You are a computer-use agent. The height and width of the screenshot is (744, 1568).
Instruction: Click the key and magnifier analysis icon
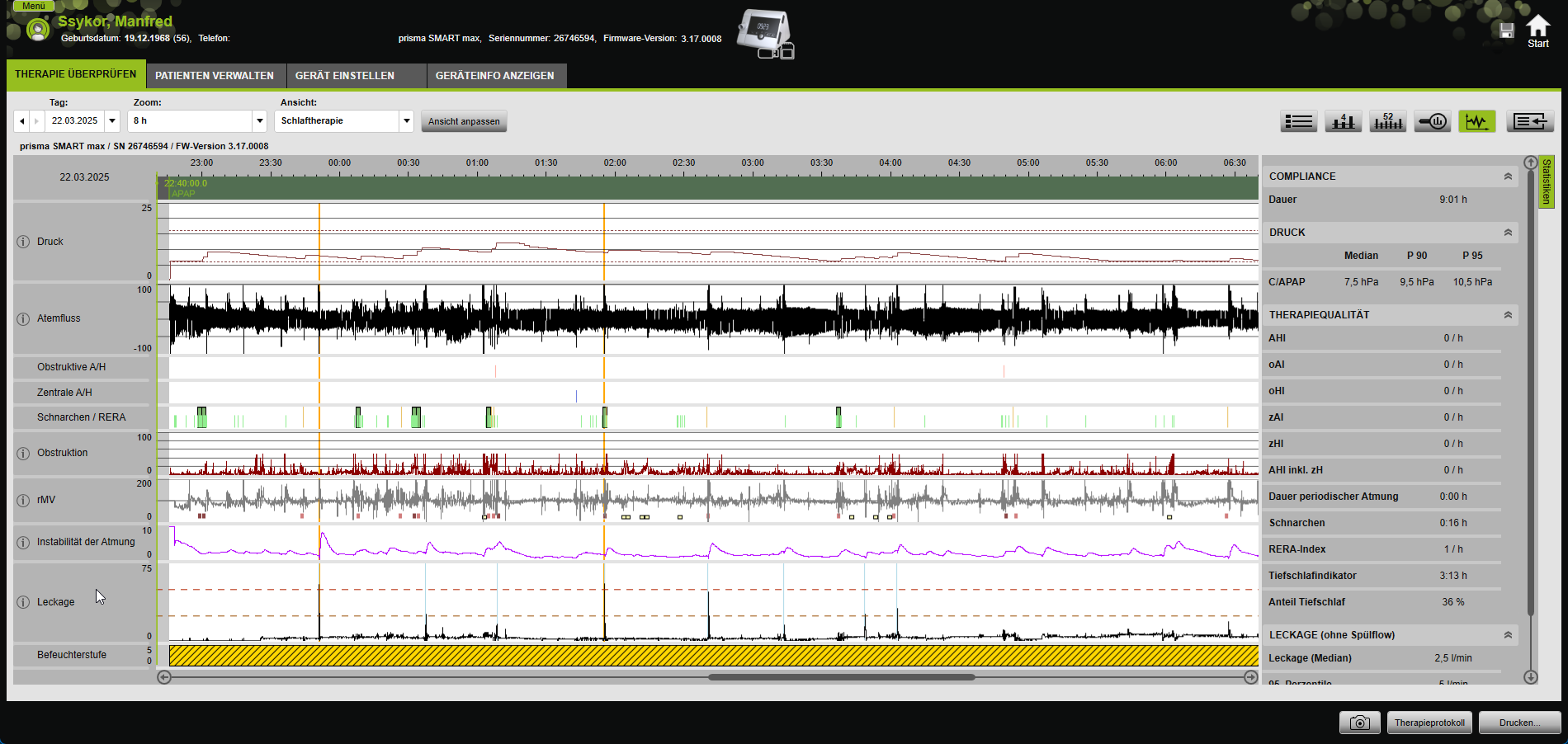[1432, 122]
